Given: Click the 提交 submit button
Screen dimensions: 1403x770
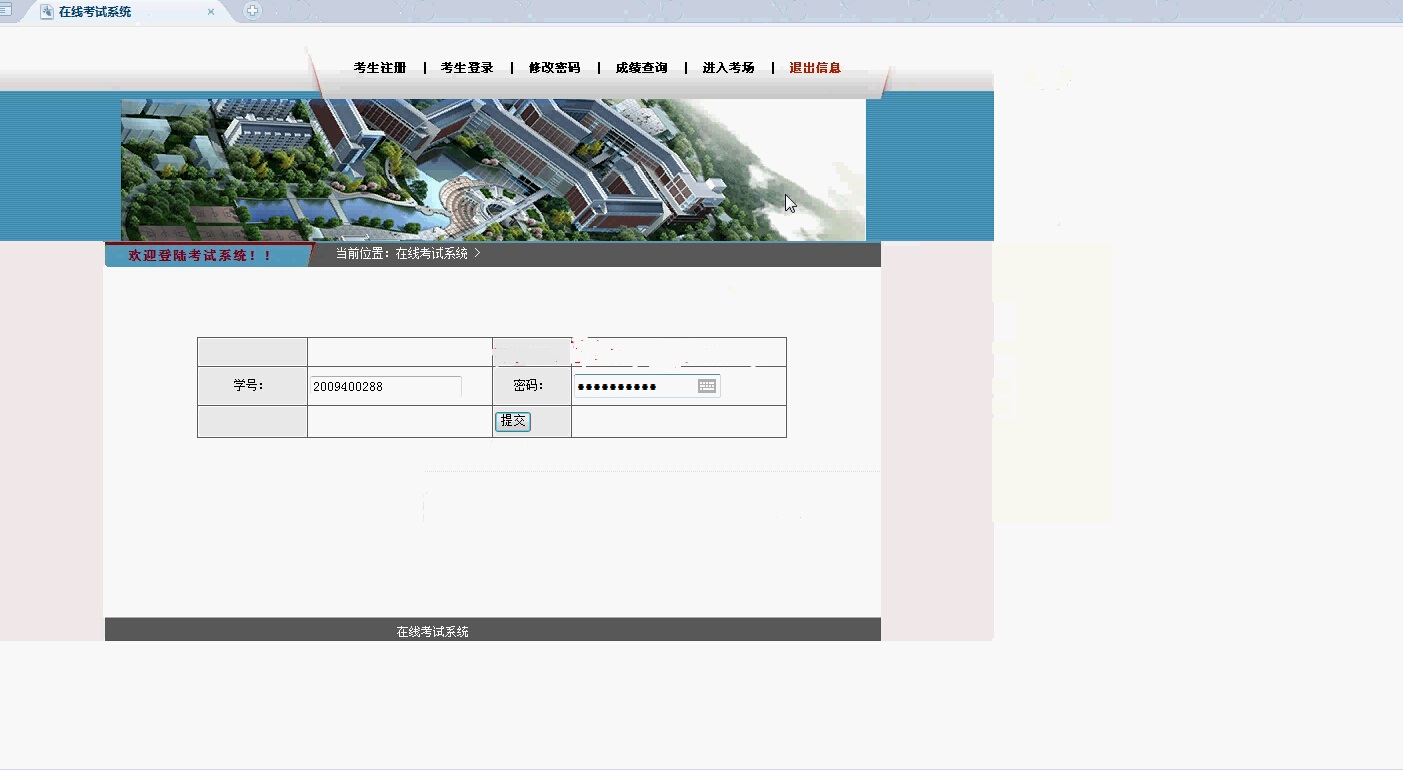Looking at the screenshot, I should [513, 421].
